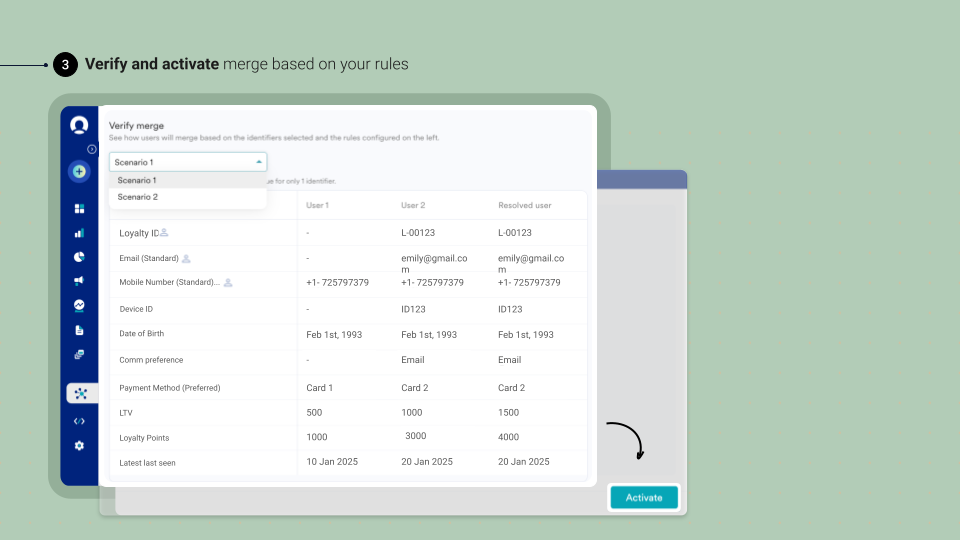
Task: Click the green plus create button in sidebar
Action: tap(79, 171)
